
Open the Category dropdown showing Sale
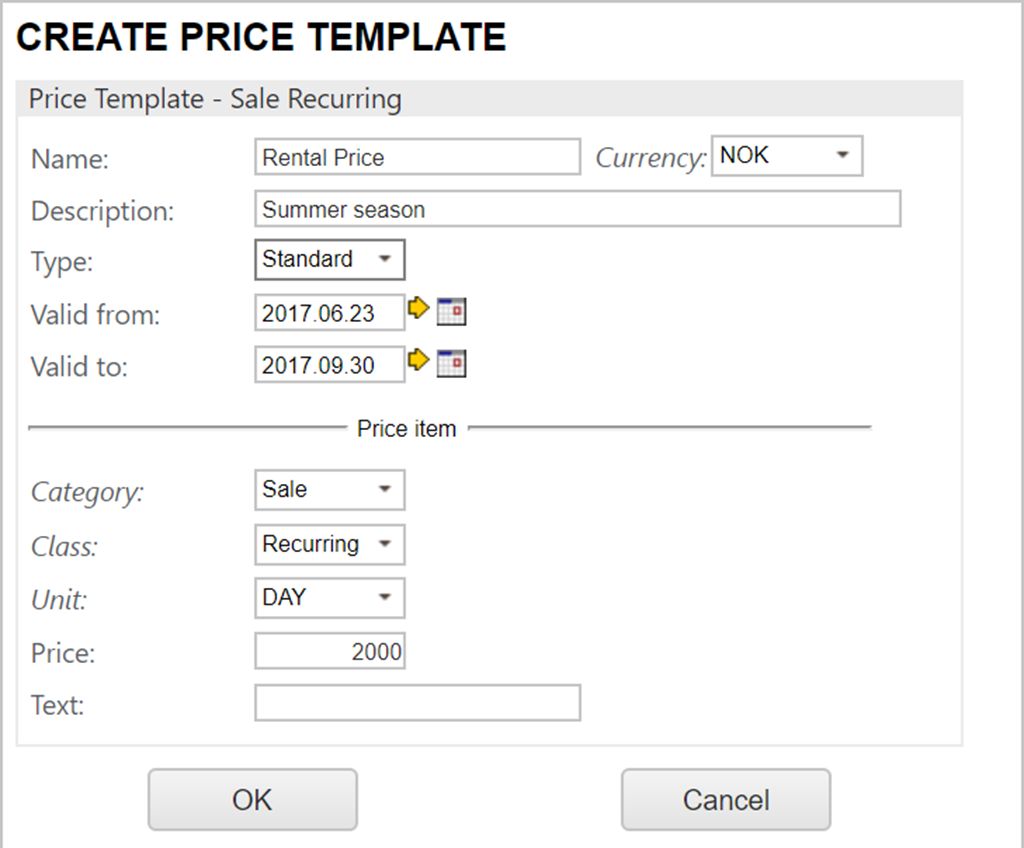329,490
